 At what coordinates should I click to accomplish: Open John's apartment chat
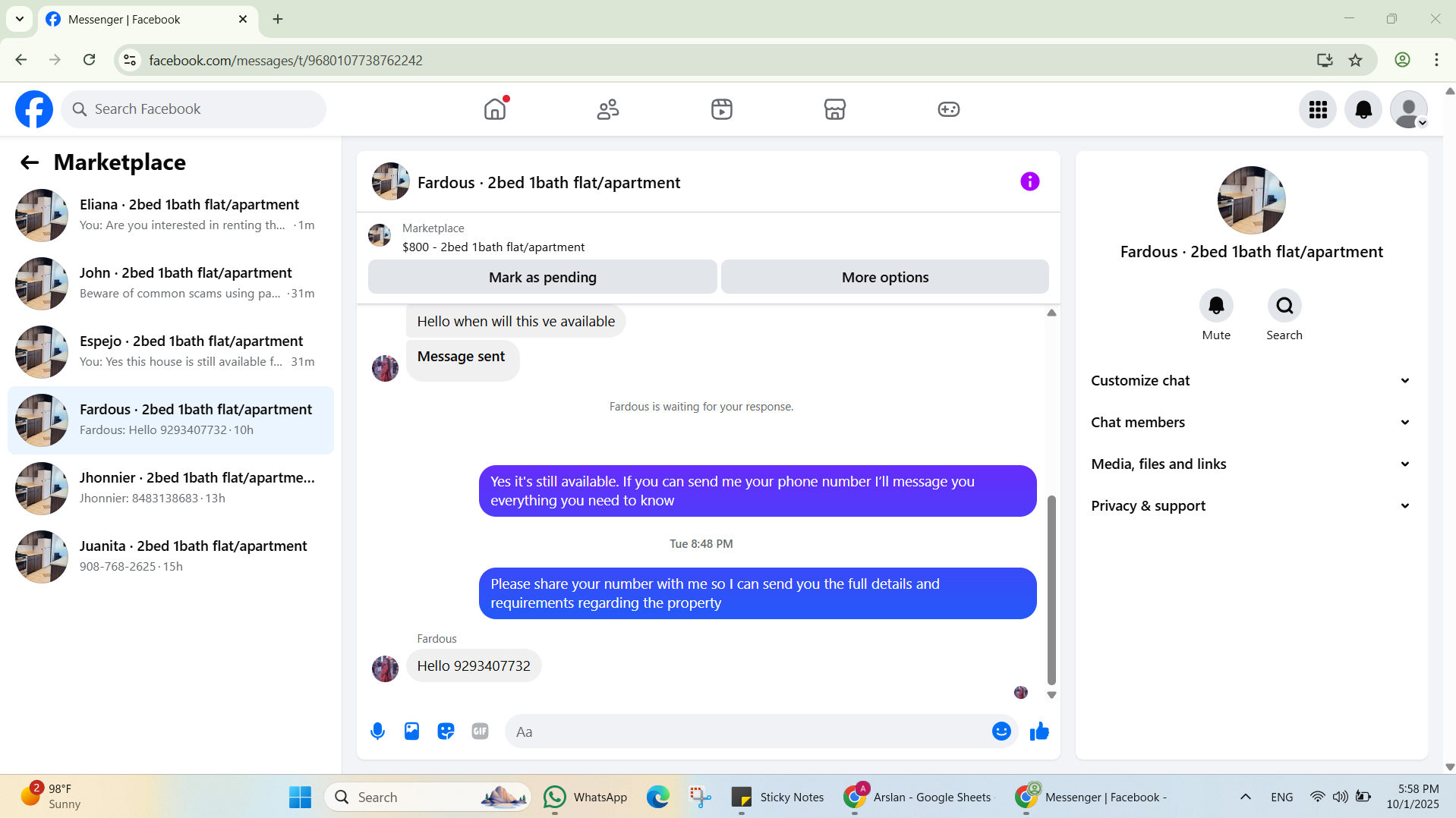click(x=171, y=284)
